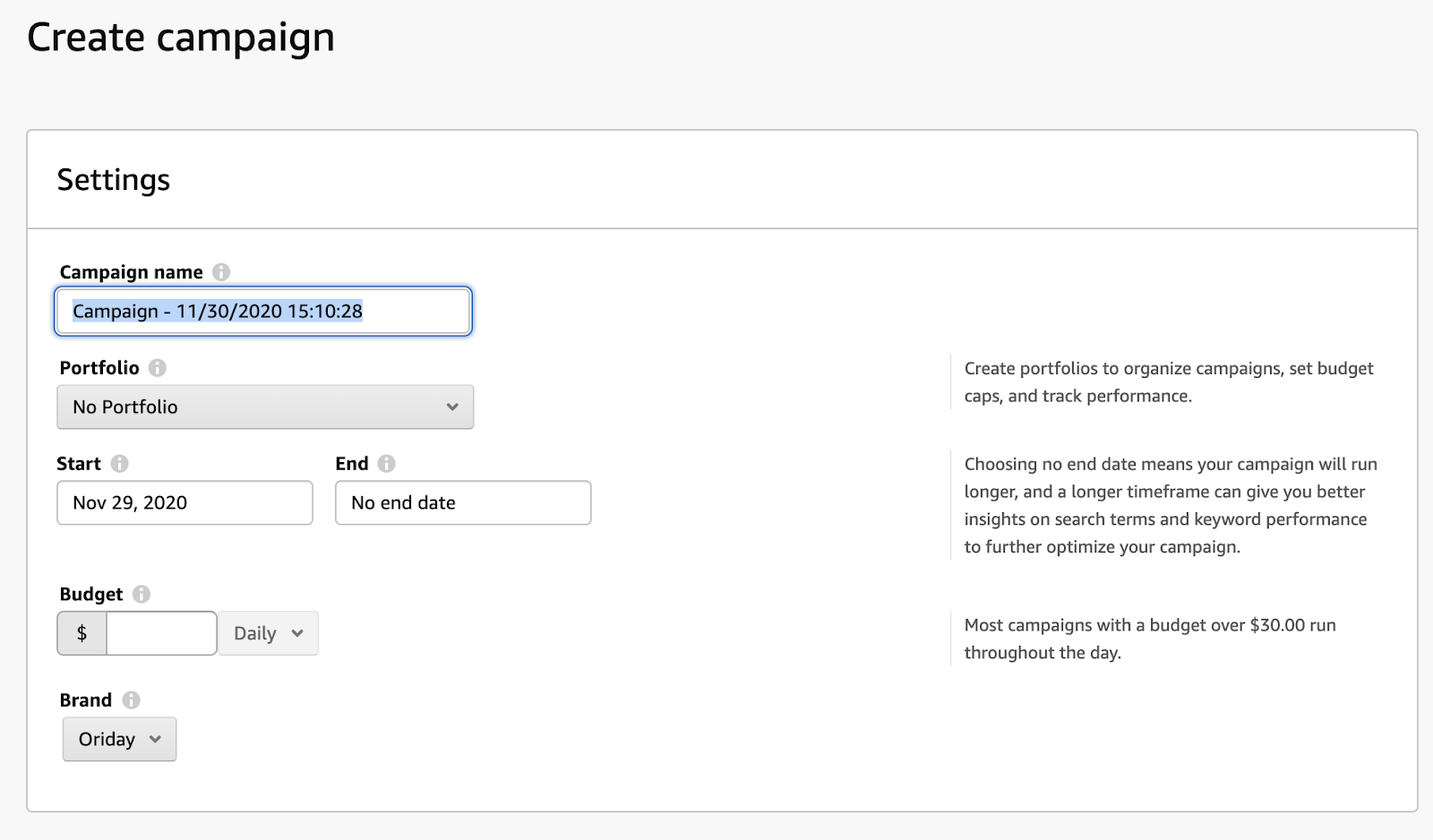This screenshot has height=840, width=1433.
Task: Click the Settings section heading
Action: click(114, 180)
